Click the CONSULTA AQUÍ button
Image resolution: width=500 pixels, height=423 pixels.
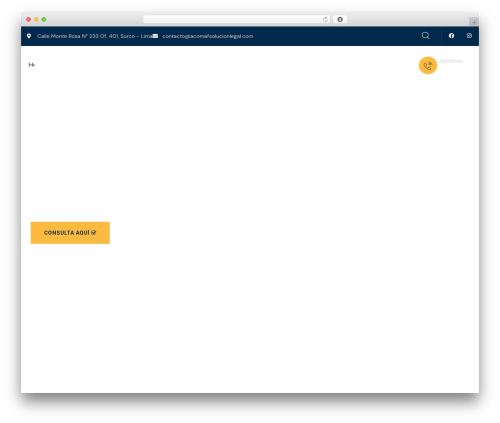[70, 233]
